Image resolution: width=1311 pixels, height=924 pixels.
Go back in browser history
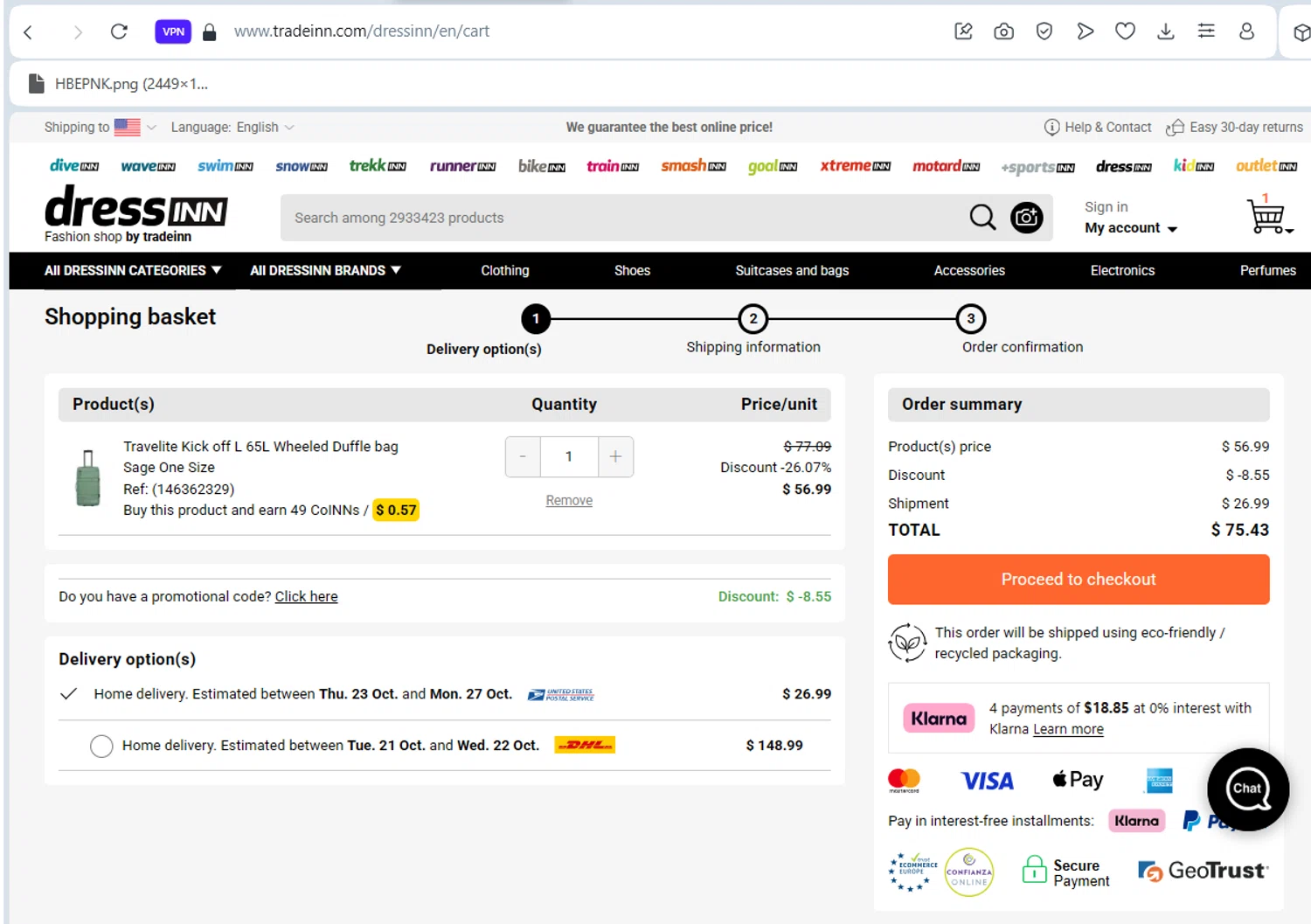28,32
